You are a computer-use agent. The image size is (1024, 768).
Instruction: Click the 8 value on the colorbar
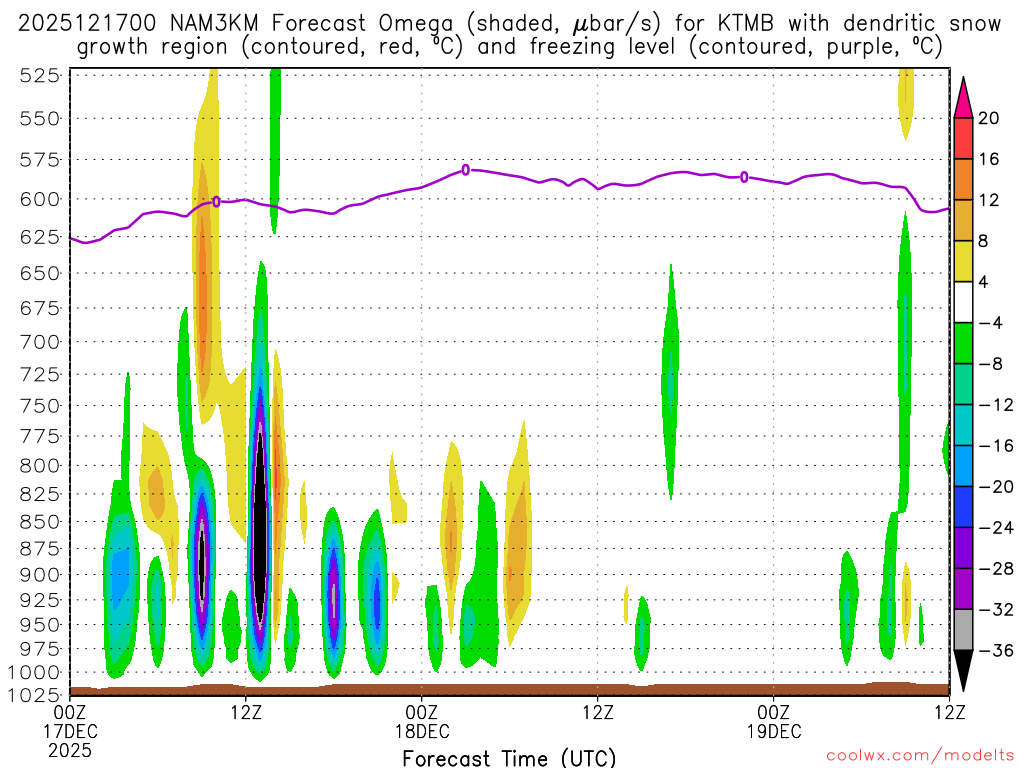tap(983, 241)
